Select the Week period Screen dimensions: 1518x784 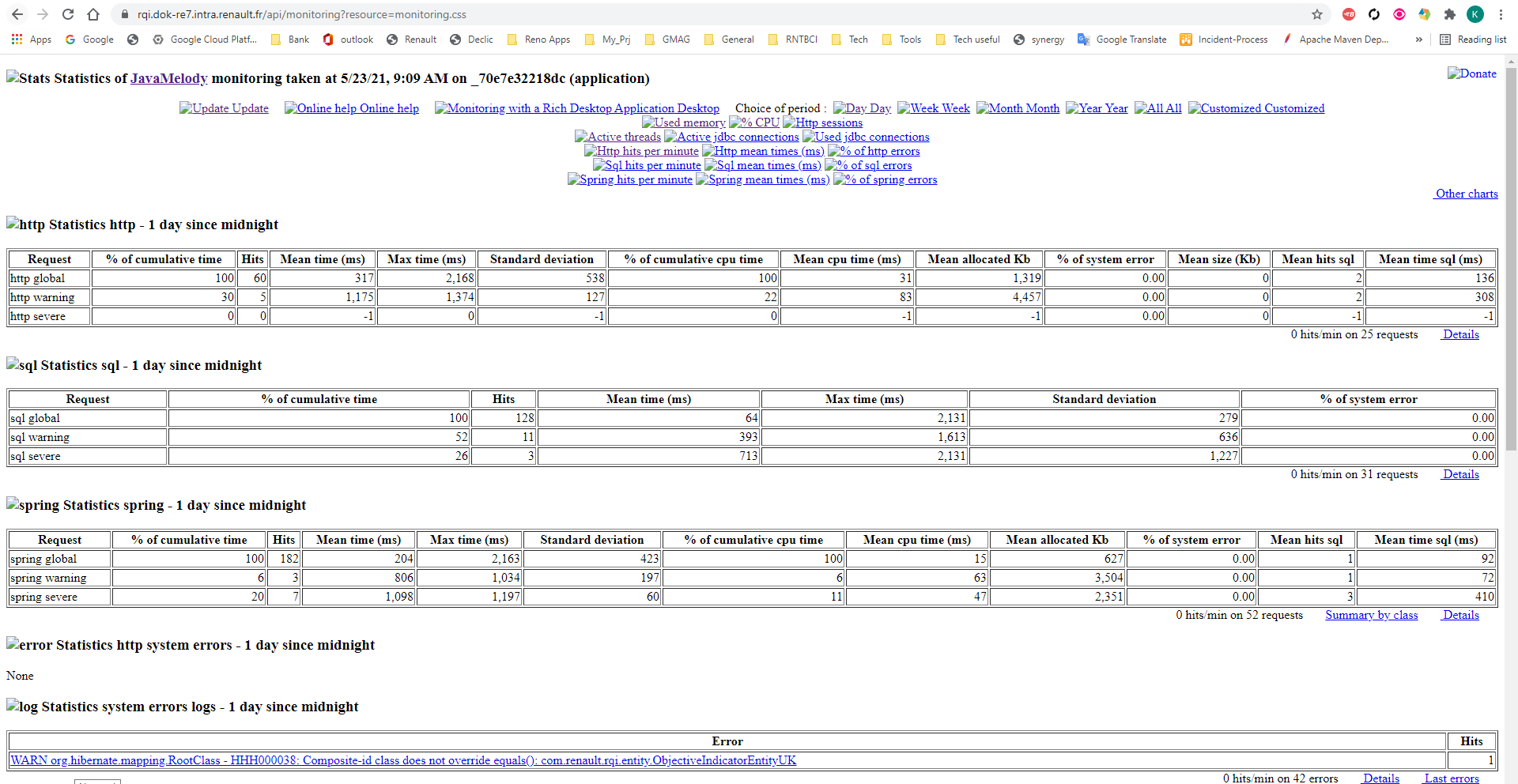tap(934, 108)
